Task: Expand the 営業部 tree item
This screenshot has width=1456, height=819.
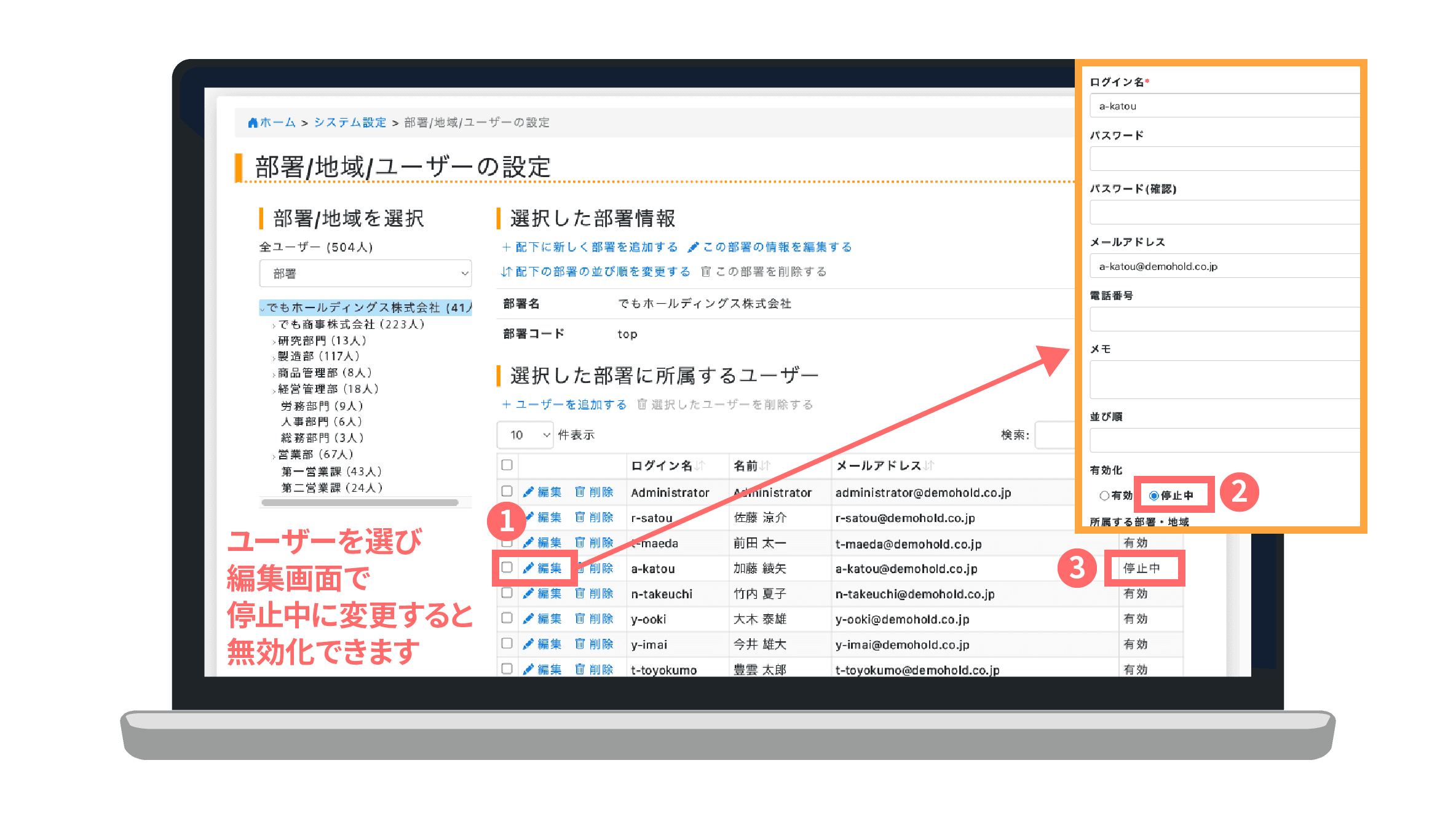Action: (x=273, y=454)
